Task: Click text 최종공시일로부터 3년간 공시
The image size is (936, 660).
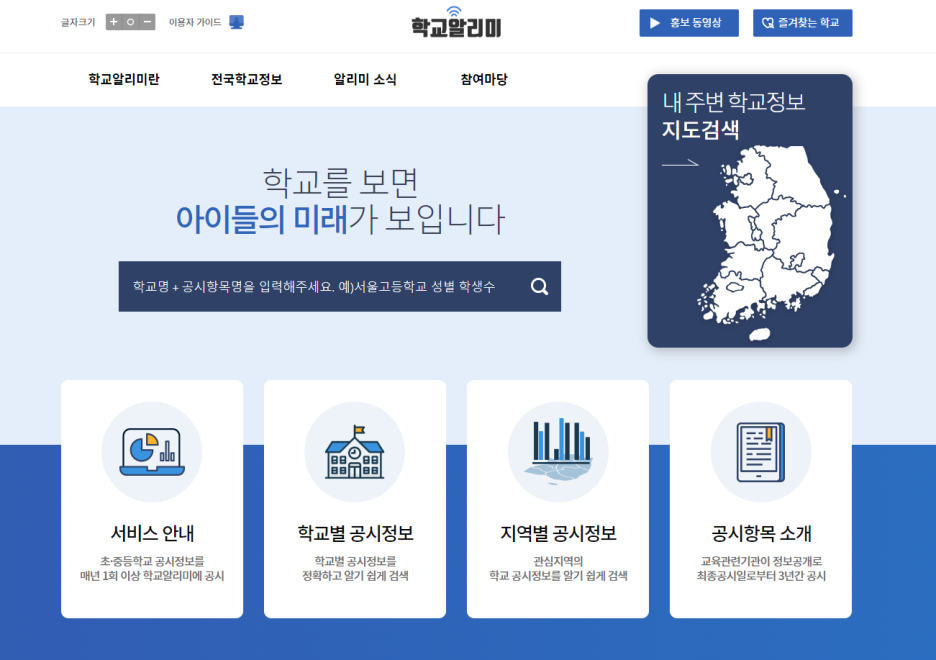Action: point(761,576)
